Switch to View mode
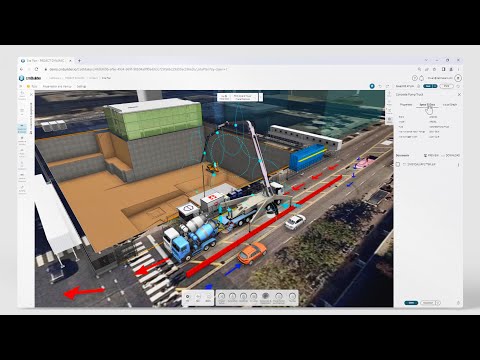Screen dimensions: 480x360 point(446,86)
